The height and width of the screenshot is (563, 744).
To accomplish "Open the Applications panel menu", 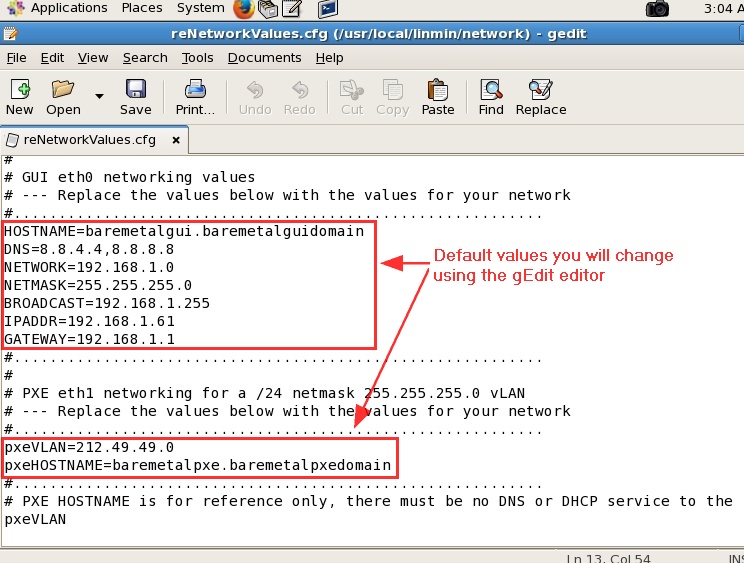I will pyautogui.click(x=69, y=8).
